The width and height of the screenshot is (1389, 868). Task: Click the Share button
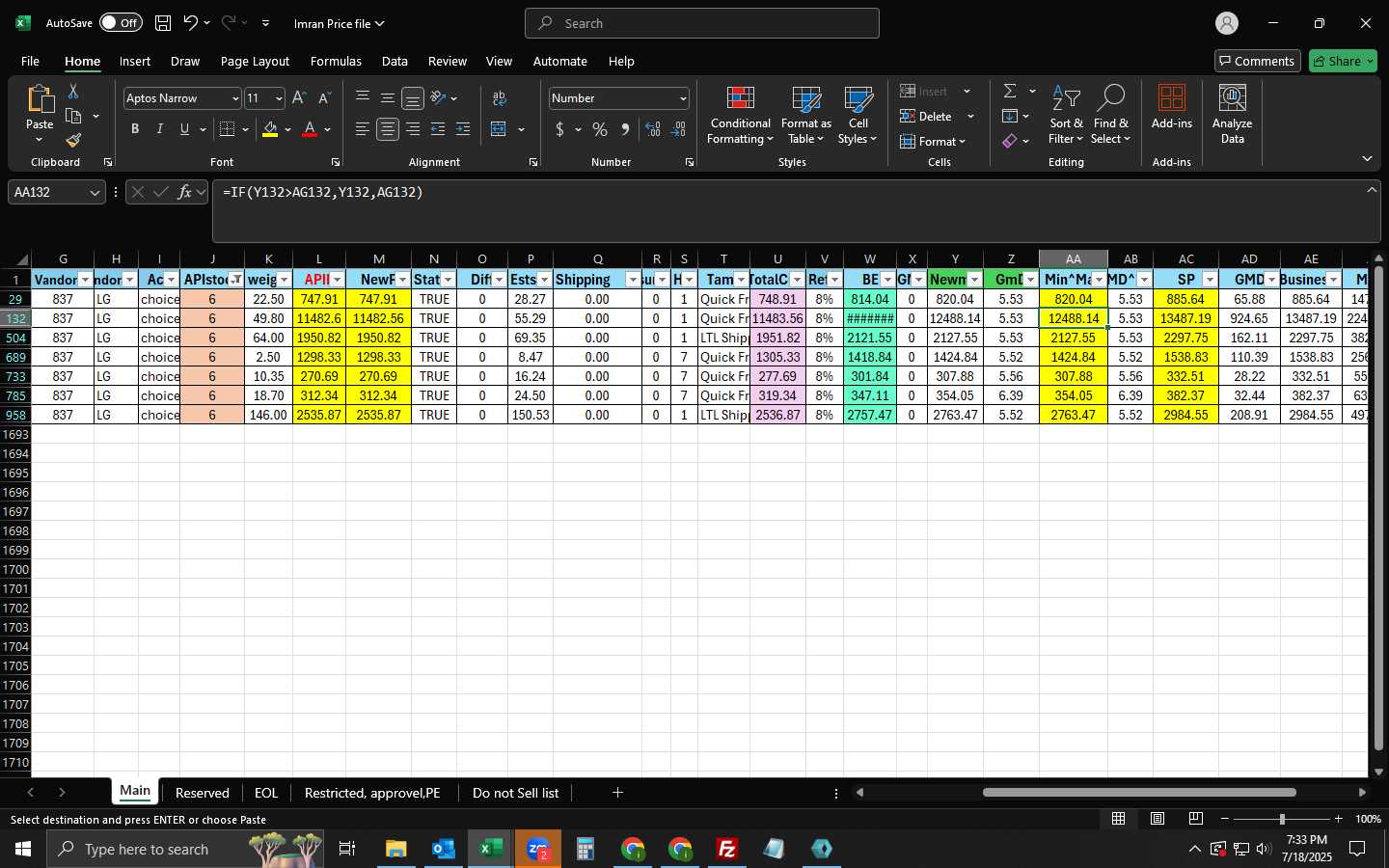tap(1343, 61)
